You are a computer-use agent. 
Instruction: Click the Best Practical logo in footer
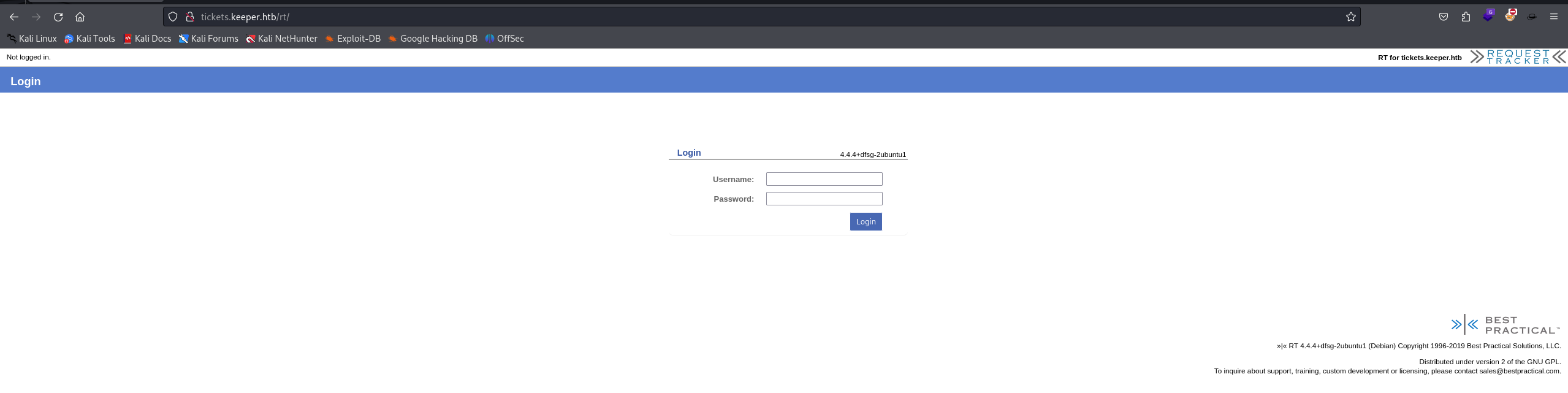(1505, 325)
